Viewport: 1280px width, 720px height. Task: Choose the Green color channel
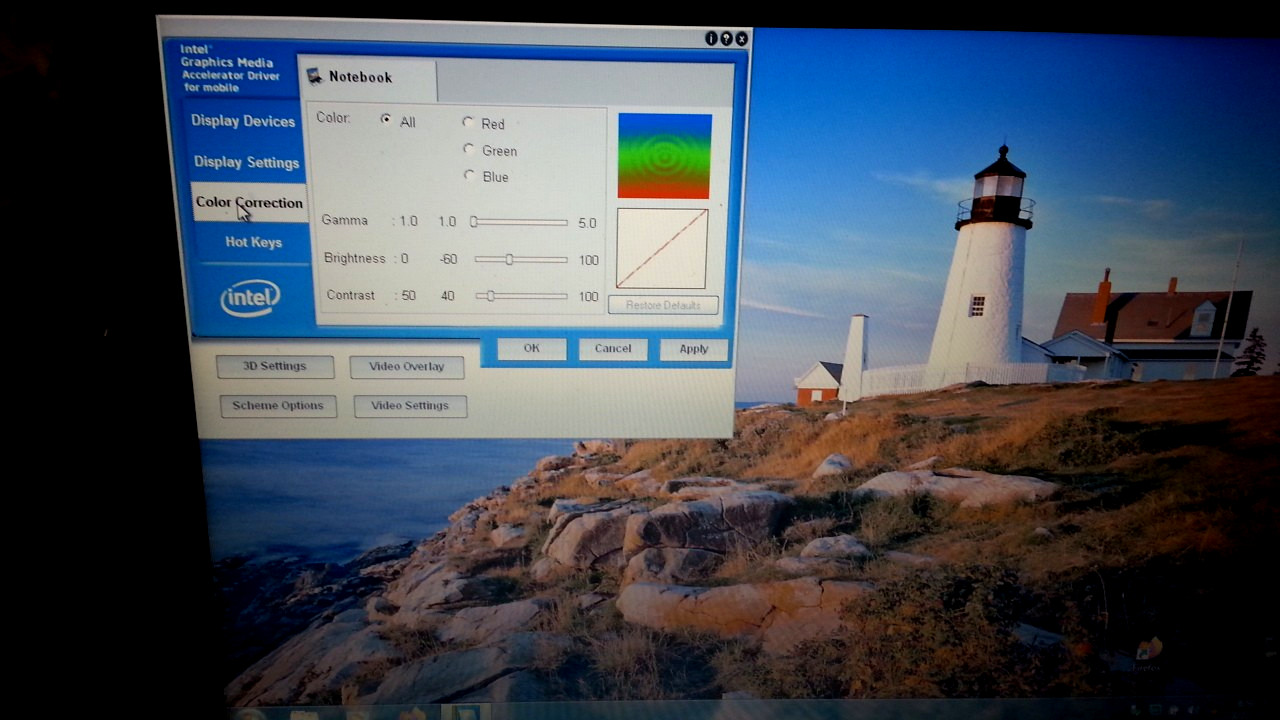click(468, 149)
